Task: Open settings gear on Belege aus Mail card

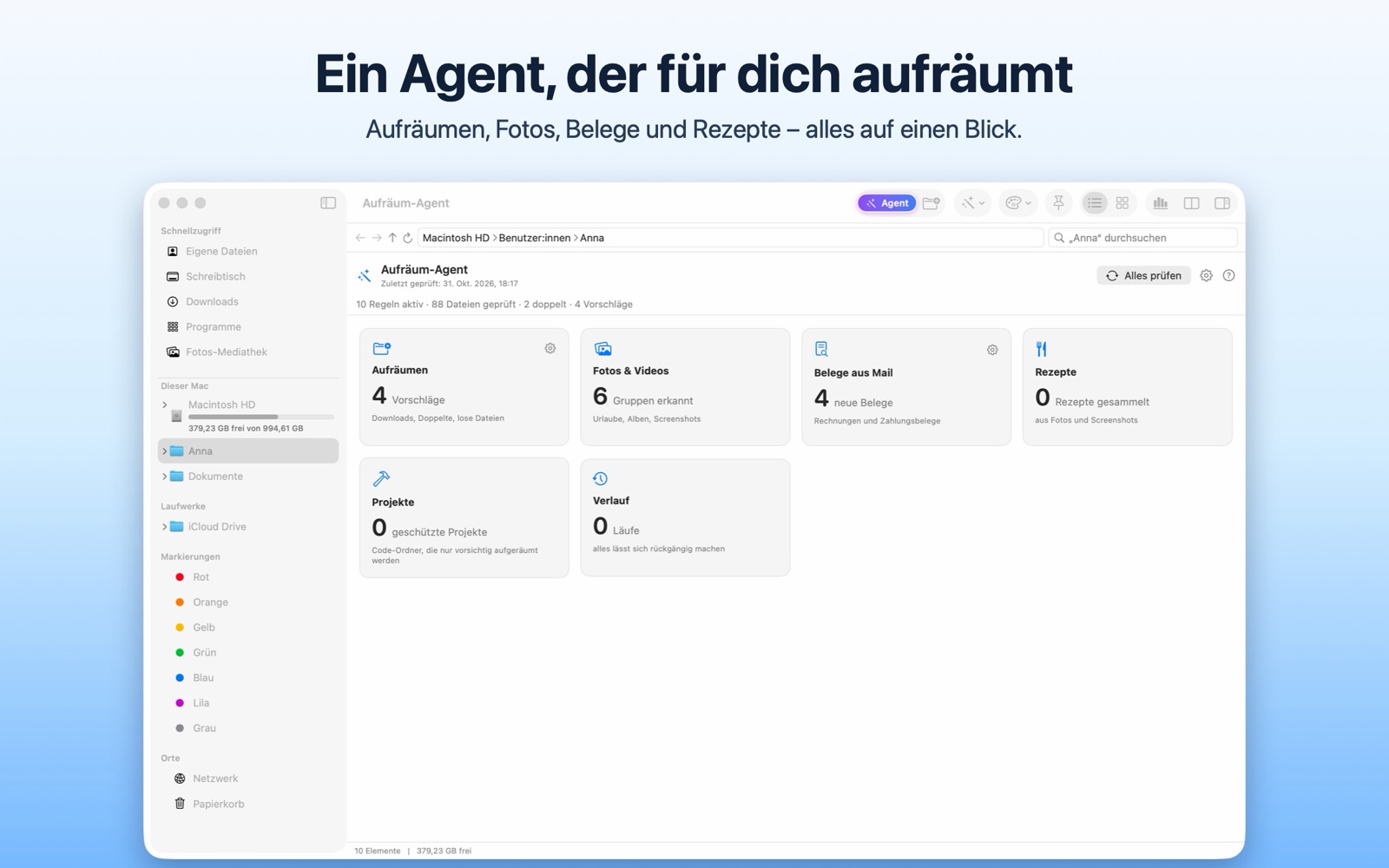Action: 992,350
